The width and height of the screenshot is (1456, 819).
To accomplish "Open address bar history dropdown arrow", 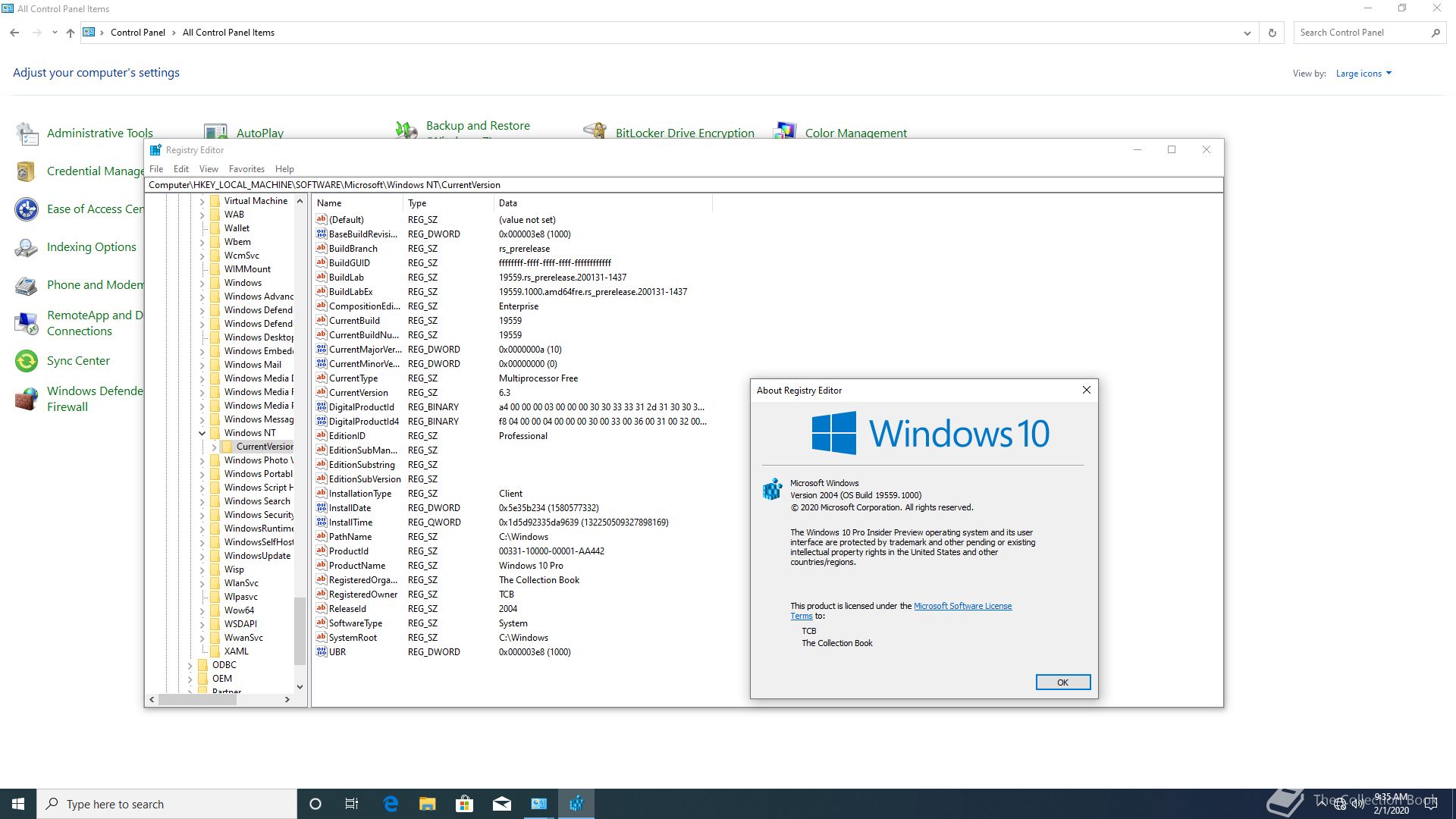I will click(x=1247, y=33).
